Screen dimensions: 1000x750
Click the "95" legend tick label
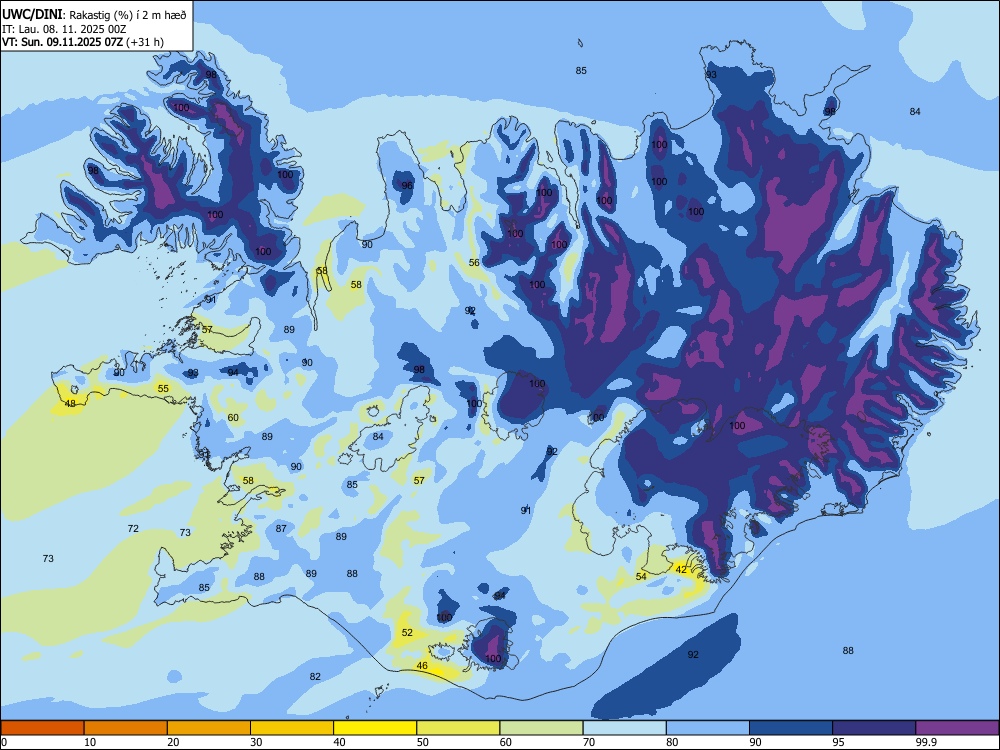[838, 742]
